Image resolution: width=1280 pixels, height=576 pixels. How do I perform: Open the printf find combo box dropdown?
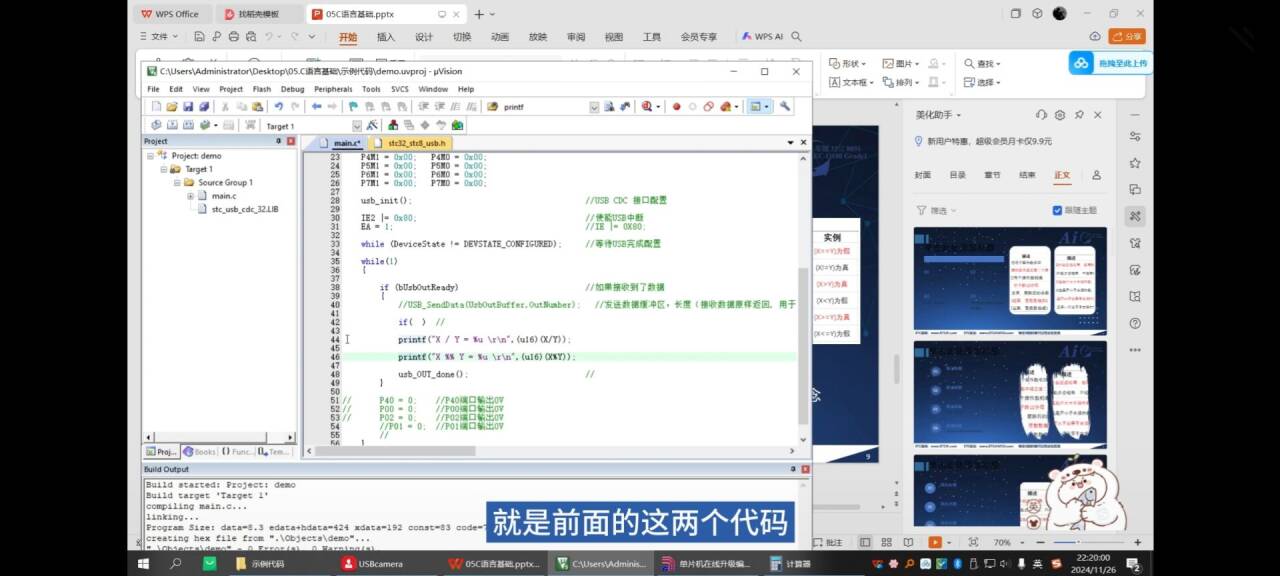pos(593,107)
